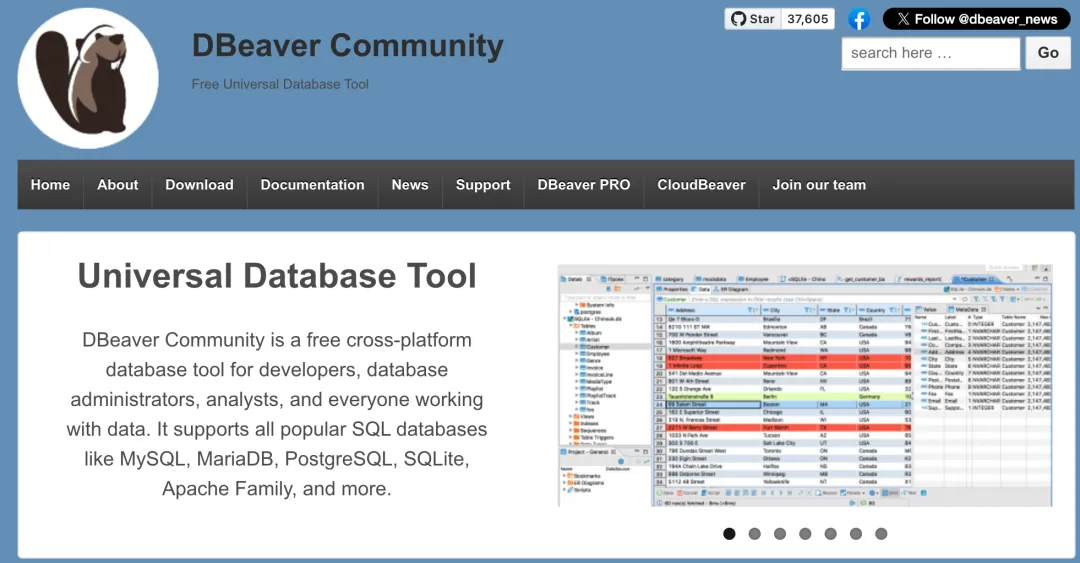Go to the About page

[118, 185]
